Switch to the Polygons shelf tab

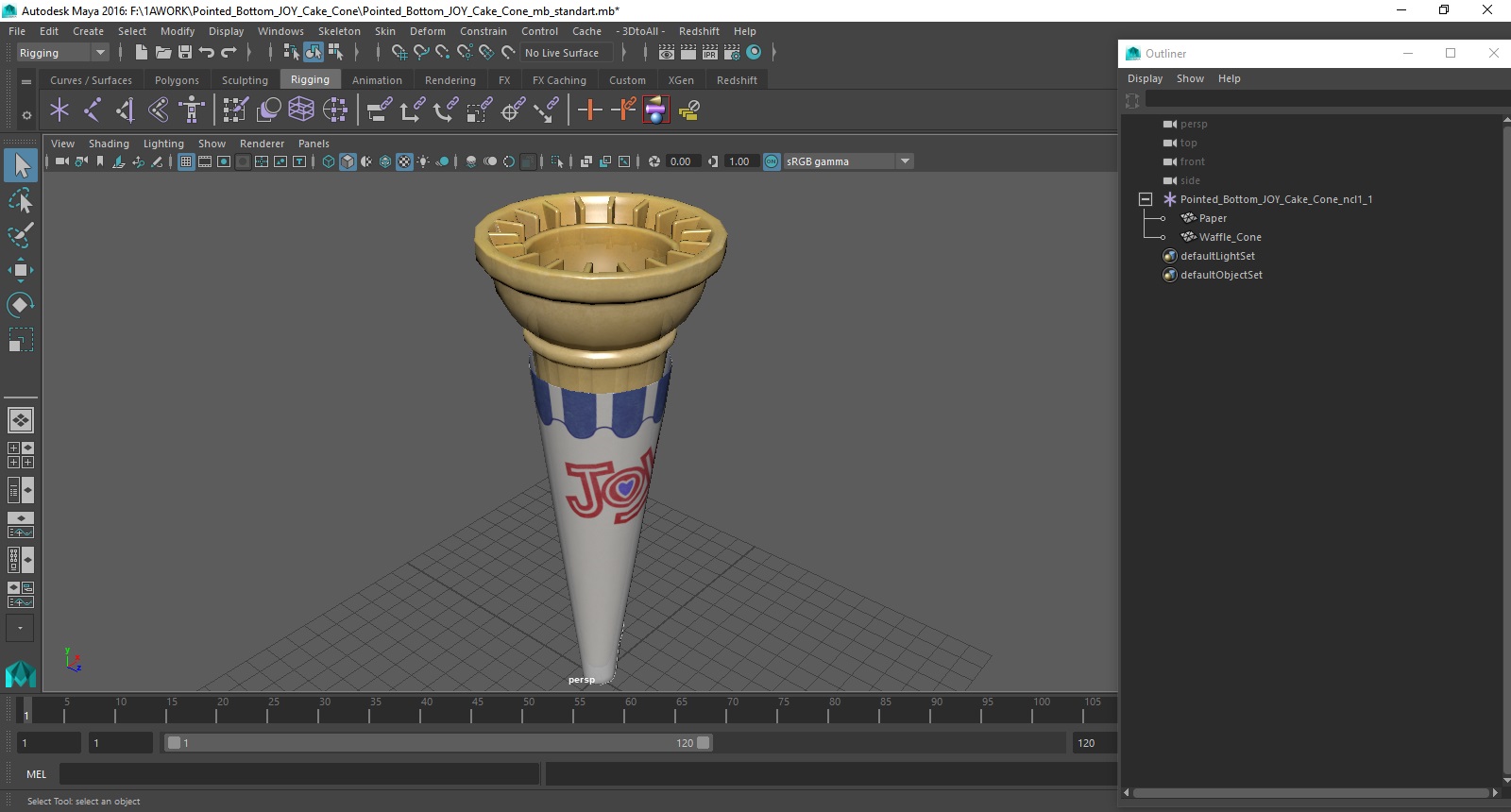(x=177, y=80)
